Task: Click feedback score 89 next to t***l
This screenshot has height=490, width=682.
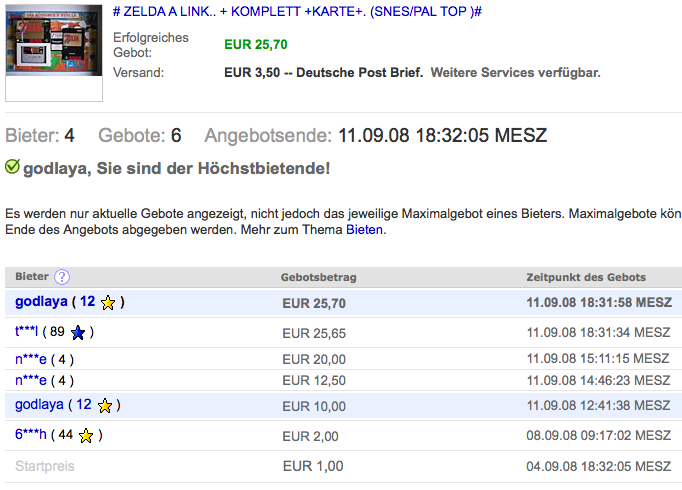Action: 56,332
